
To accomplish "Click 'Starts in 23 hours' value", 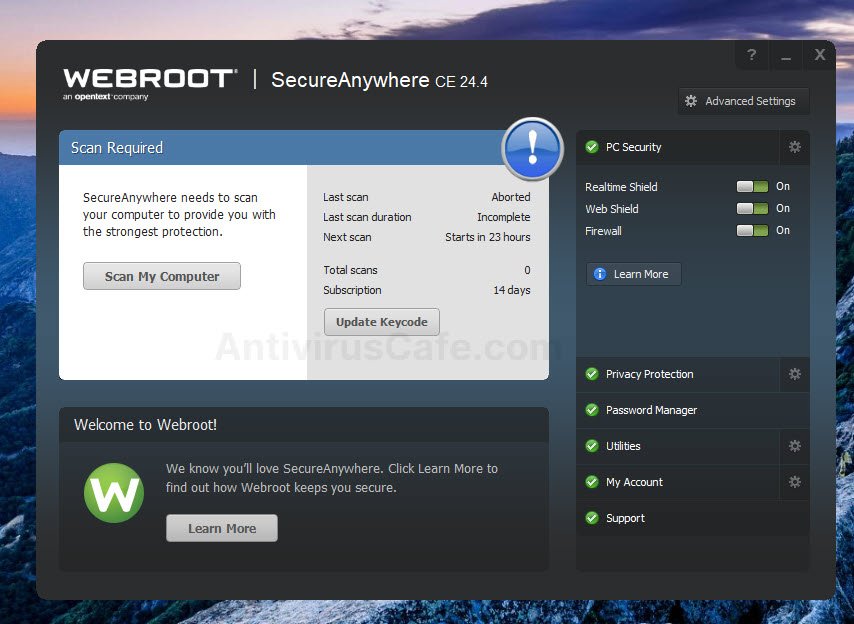I will tap(487, 237).
